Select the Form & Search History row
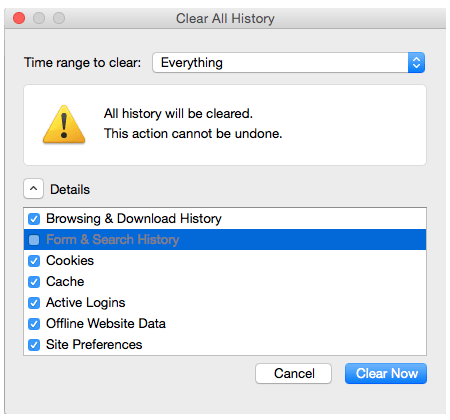 (225, 239)
